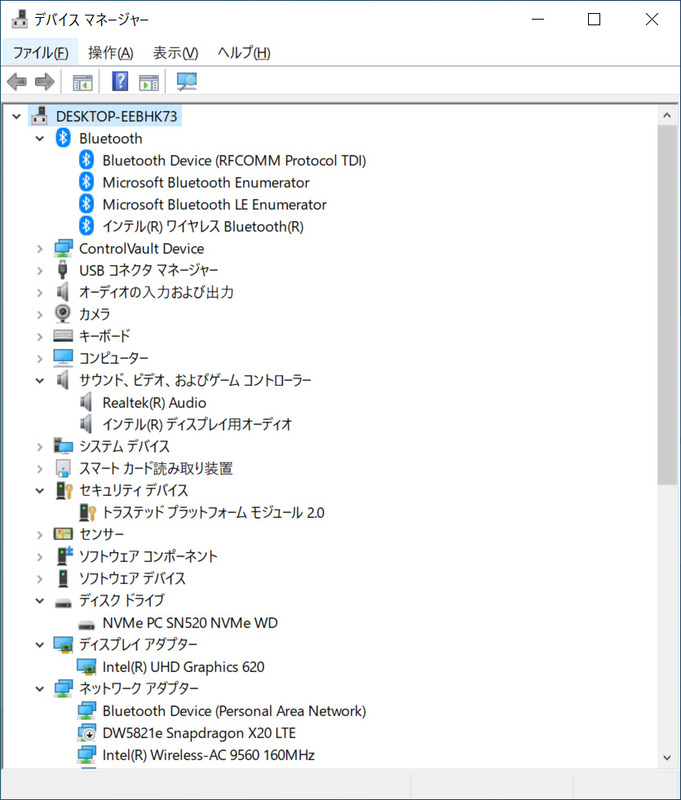Click the scrollbar down arrow
The height and width of the screenshot is (800, 681).
tap(667, 757)
